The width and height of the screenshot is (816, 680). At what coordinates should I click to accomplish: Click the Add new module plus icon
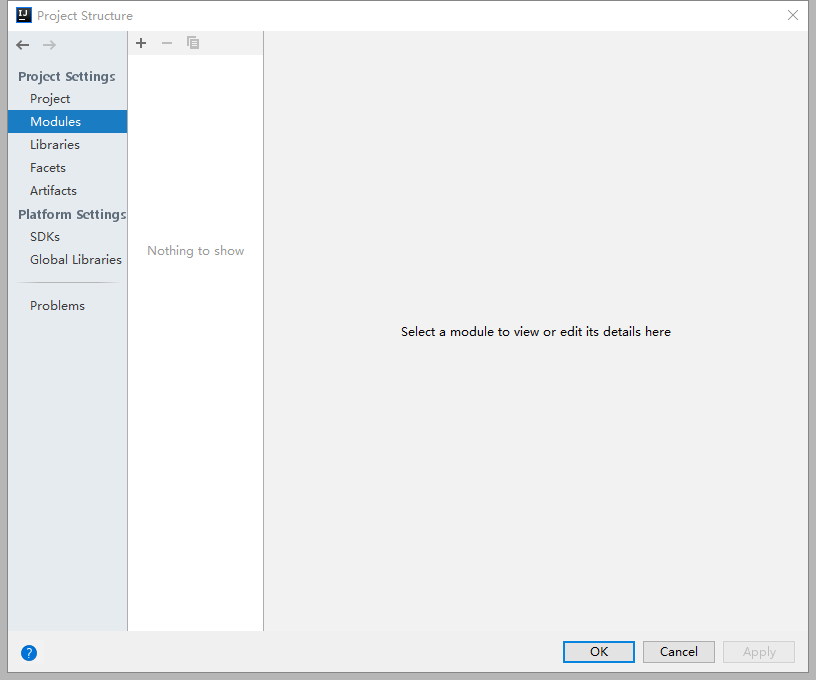pos(141,43)
